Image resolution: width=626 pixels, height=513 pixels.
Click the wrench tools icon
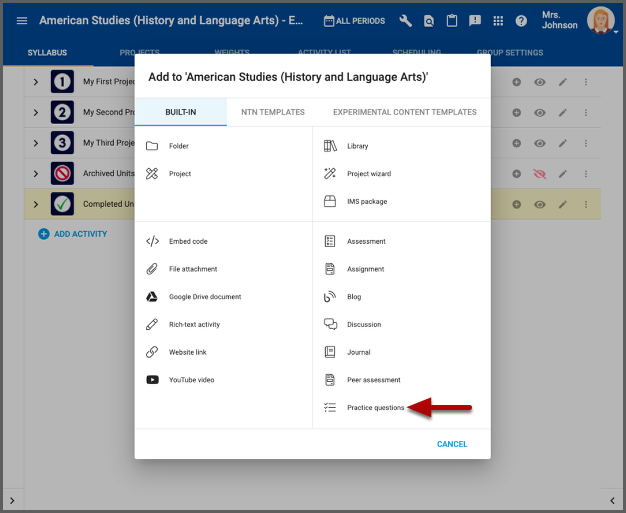[405, 21]
